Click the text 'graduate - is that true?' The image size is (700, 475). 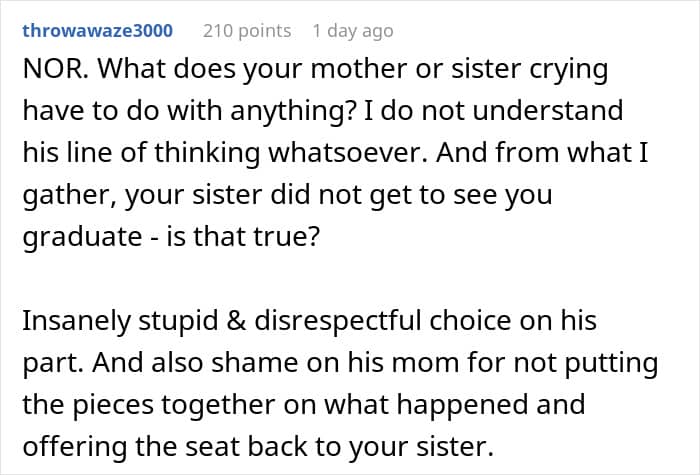pos(171,236)
